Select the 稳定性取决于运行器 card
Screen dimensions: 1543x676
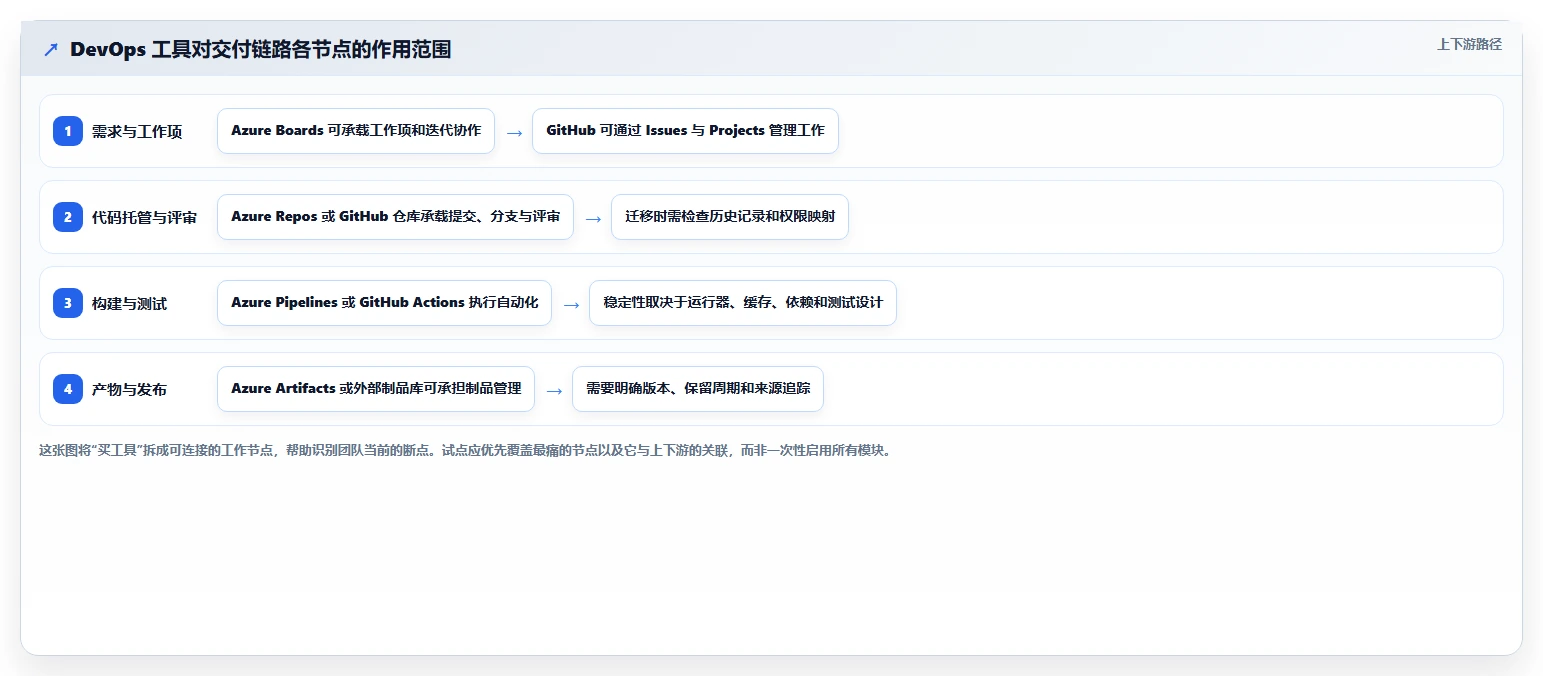(743, 303)
